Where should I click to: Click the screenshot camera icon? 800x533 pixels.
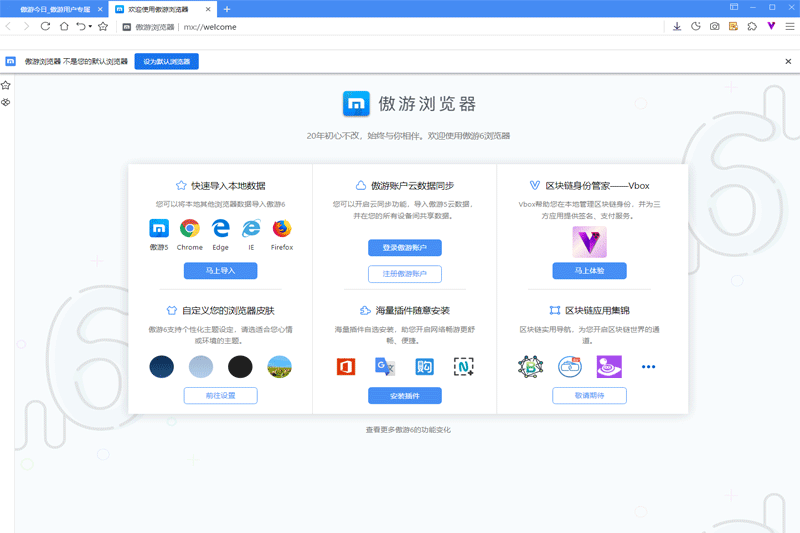pyautogui.click(x=714, y=27)
